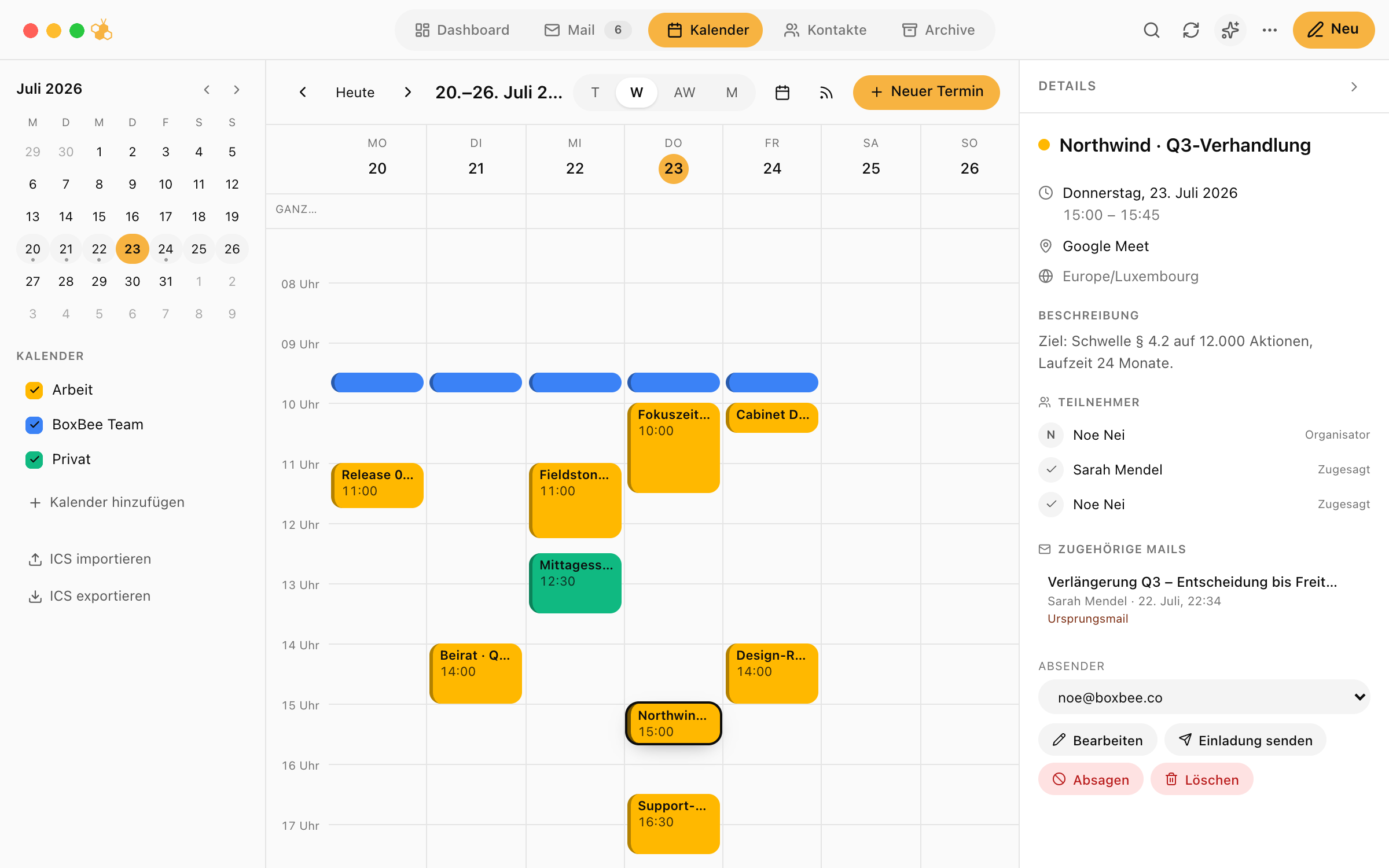Open the Archive tab
1389x868 pixels.
click(x=939, y=30)
